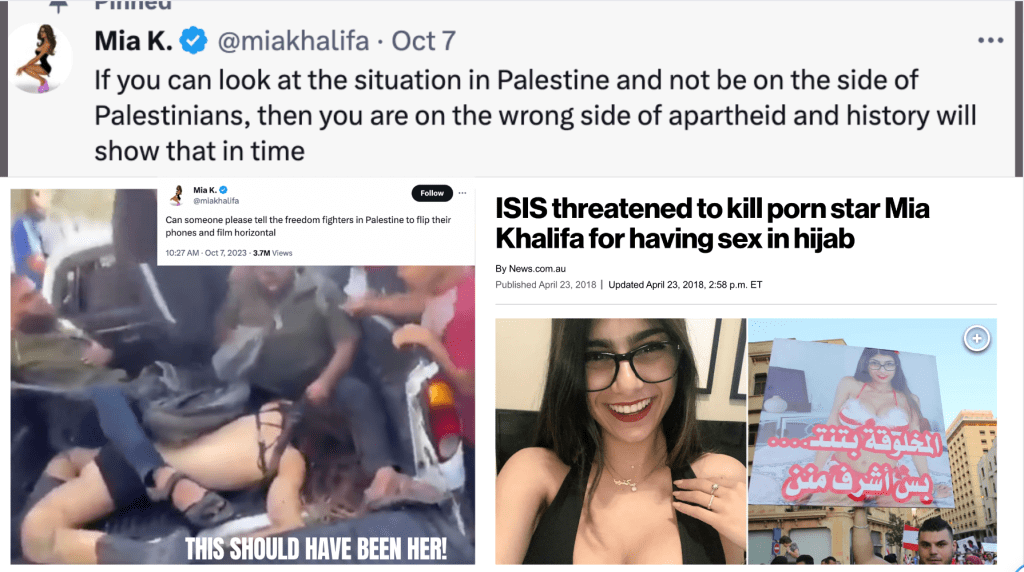Click the 10:27 AM Oct 7, 2023 timestamp
This screenshot has width=1024, height=572.
pos(206,253)
